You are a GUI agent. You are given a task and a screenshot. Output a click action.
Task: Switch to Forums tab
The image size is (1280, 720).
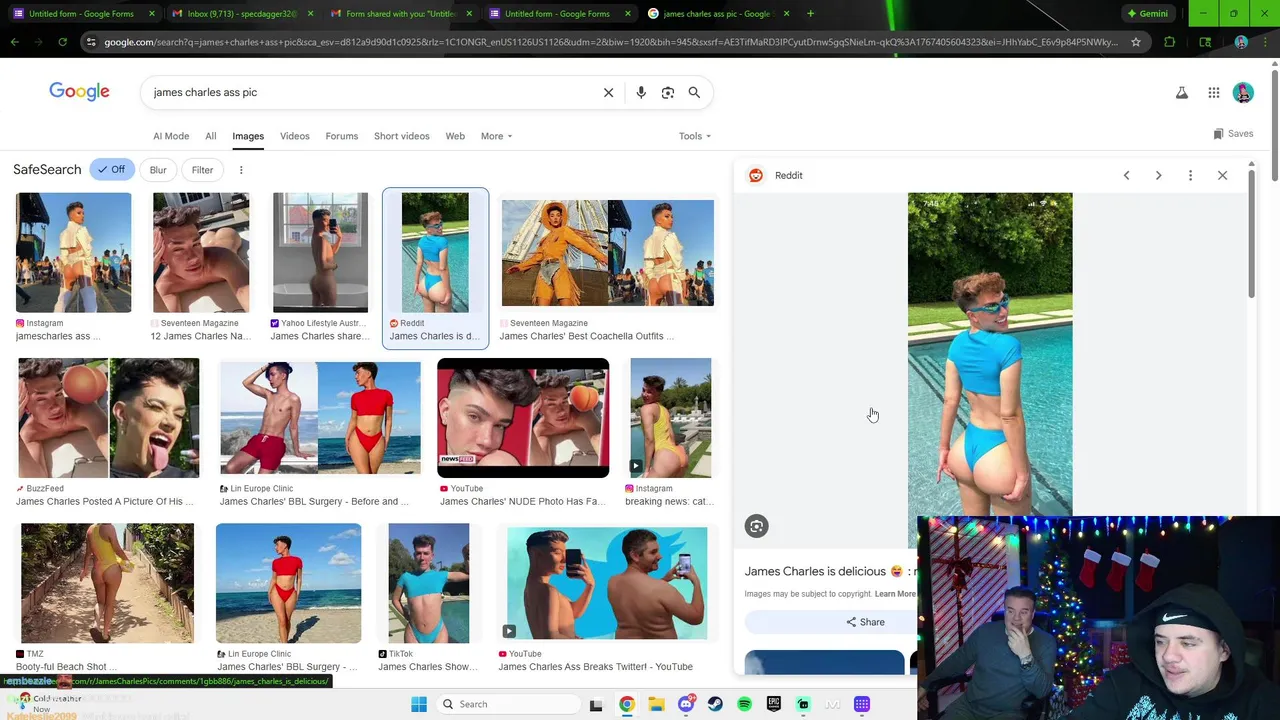pyautogui.click(x=341, y=136)
